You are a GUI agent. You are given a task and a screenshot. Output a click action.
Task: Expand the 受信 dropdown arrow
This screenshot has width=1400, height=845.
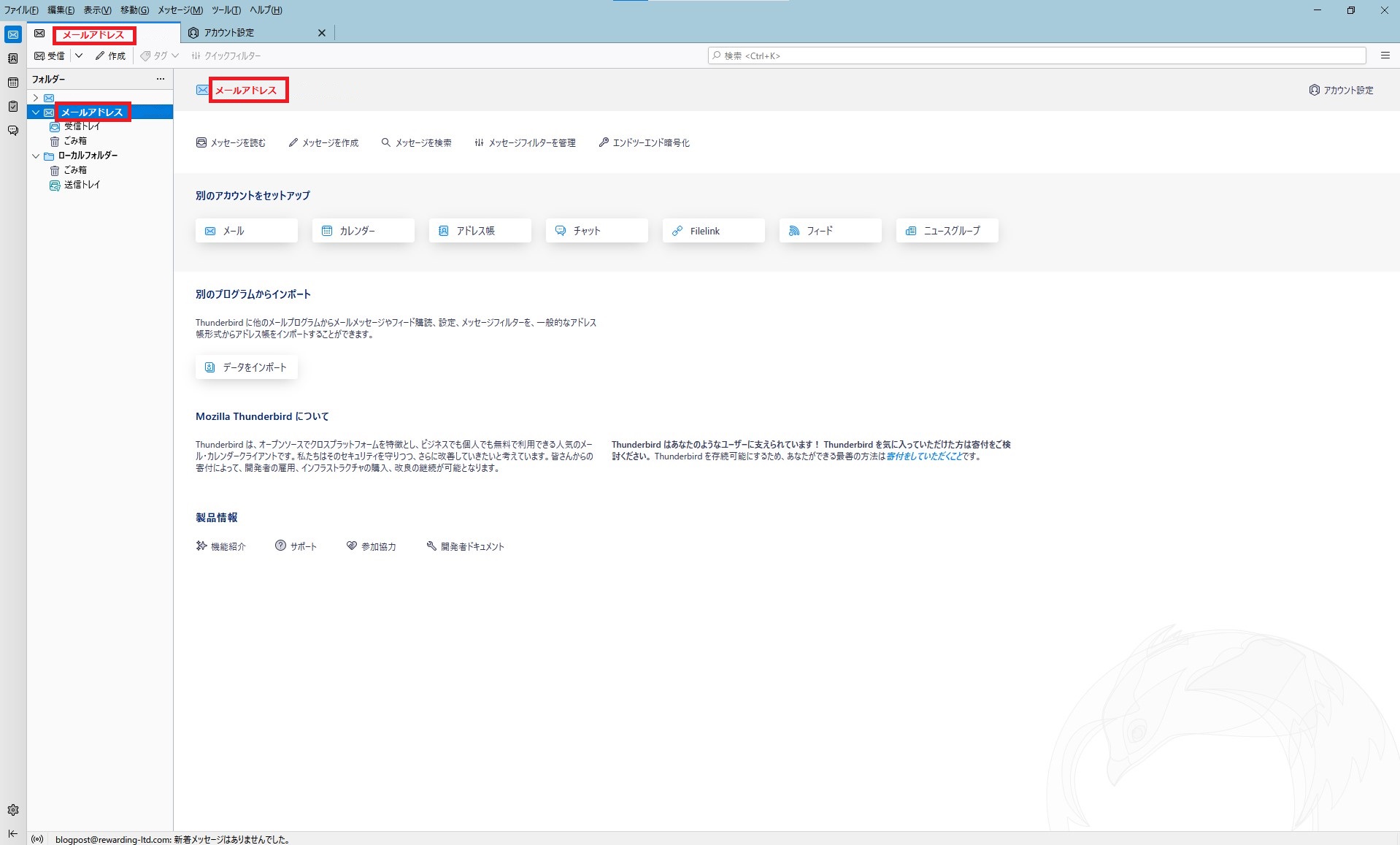click(x=79, y=56)
